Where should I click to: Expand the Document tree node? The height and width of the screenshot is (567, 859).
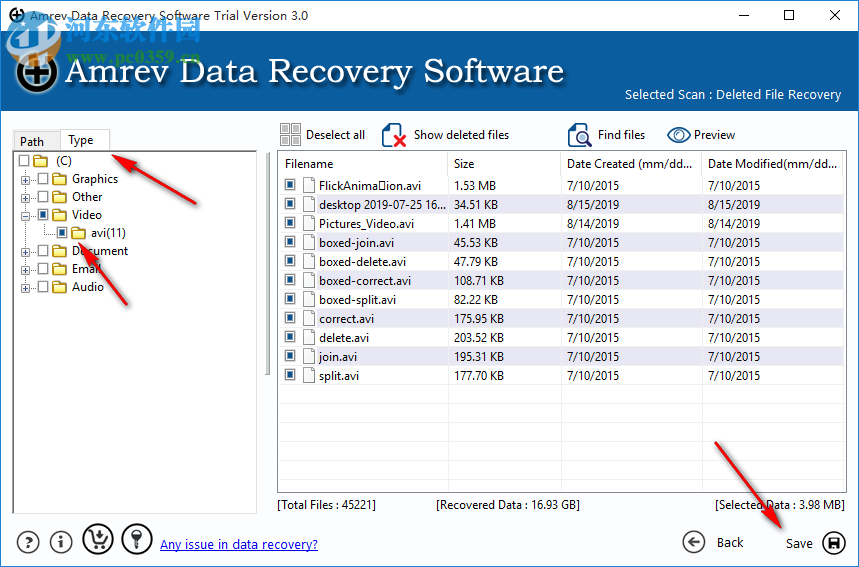click(25, 252)
